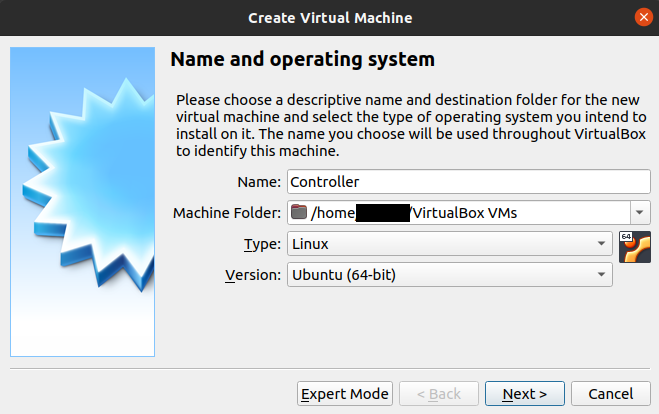Screen dimensions: 659x414
Task: Click the Machine Folder label
Action: click(226, 213)
